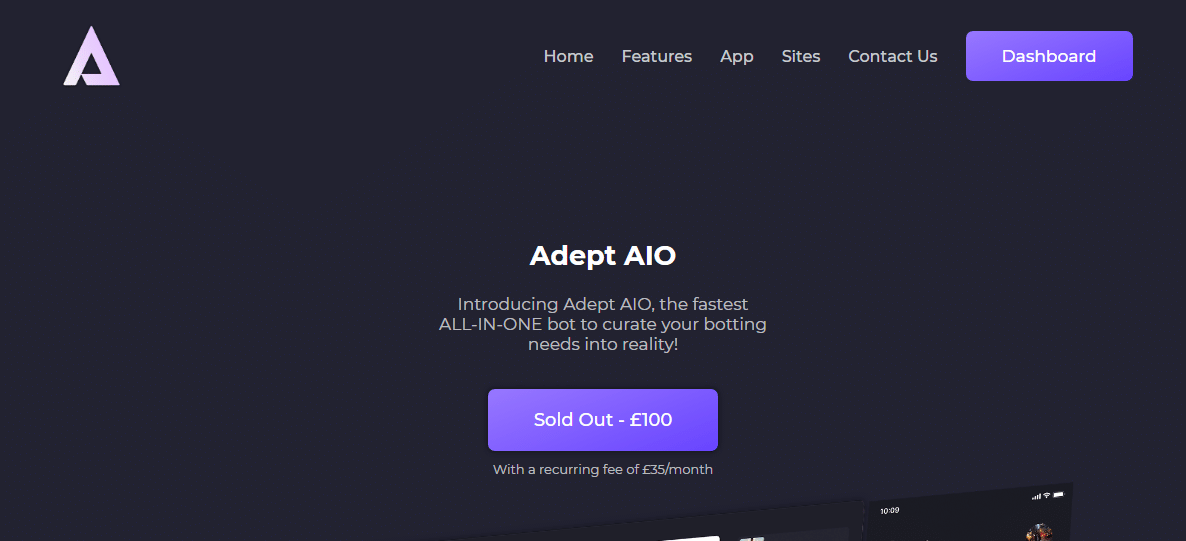Click the Adept triangle logo
The image size is (1186, 541).
91,56
